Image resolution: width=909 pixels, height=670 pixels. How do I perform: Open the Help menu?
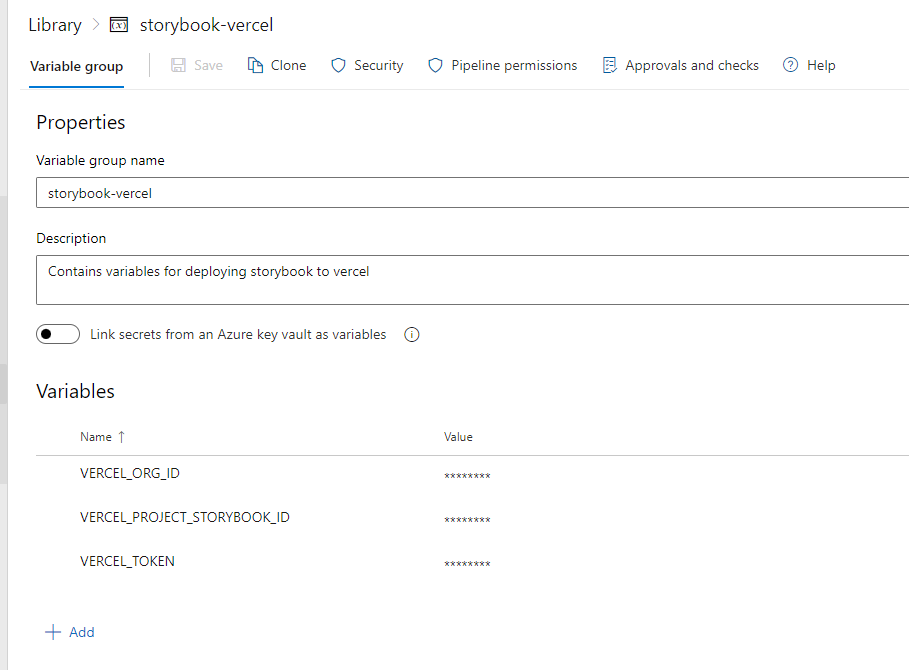(x=821, y=65)
